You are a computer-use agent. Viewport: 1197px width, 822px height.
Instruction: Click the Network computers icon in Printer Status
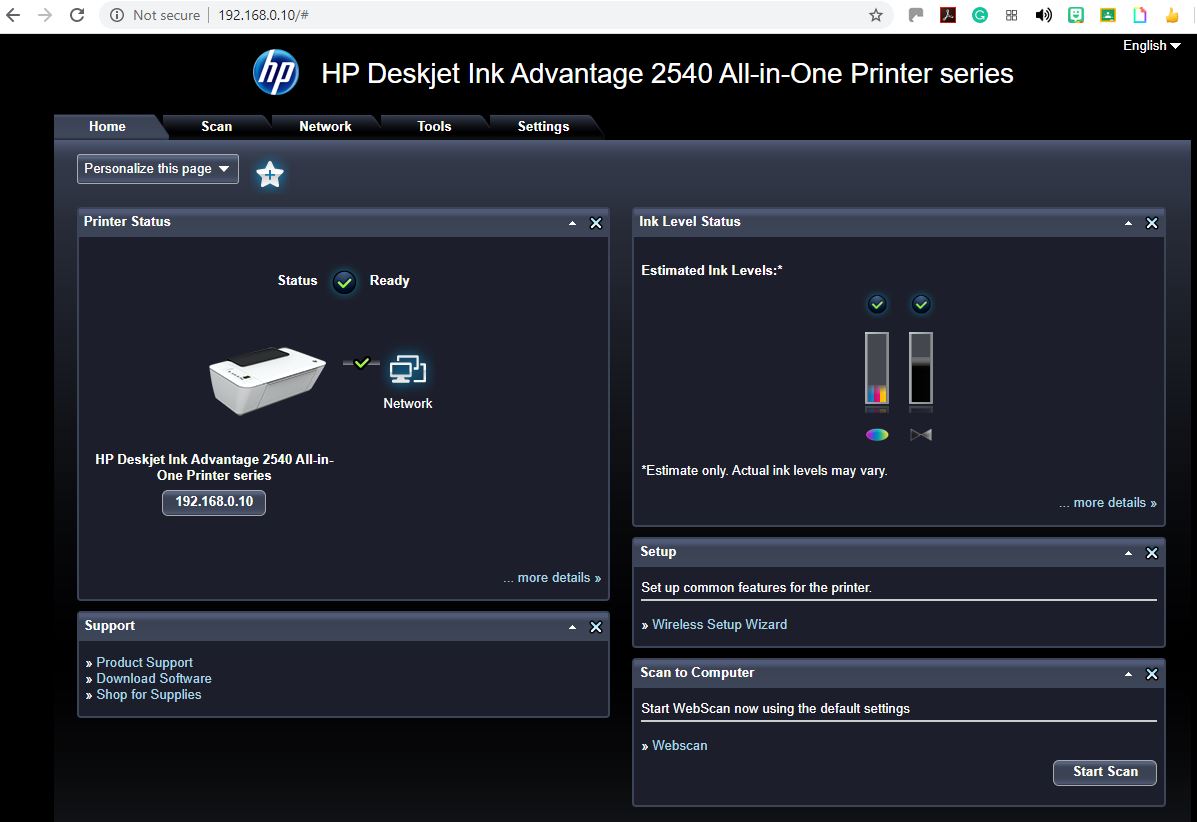(x=408, y=369)
